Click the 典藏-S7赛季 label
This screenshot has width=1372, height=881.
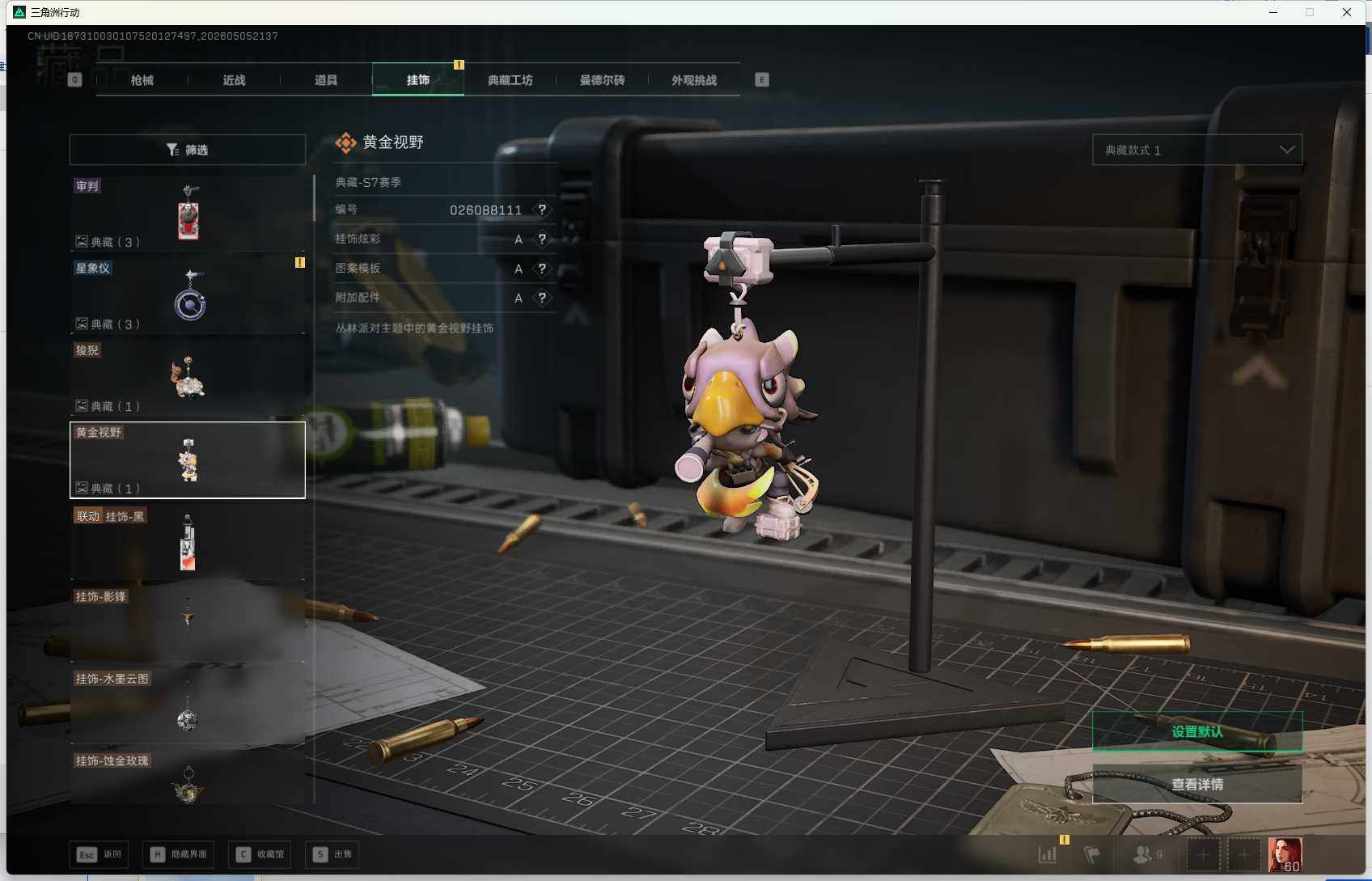[x=368, y=182]
